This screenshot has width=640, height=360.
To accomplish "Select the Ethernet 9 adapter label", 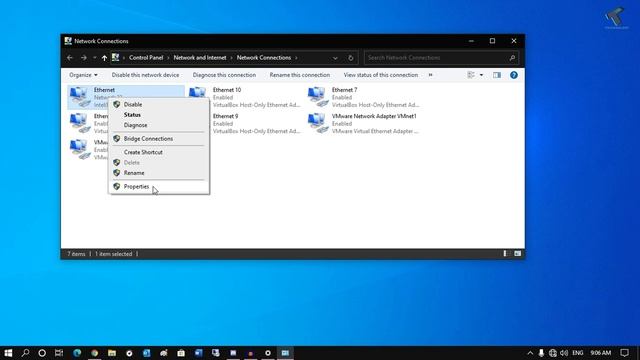I will (x=225, y=116).
